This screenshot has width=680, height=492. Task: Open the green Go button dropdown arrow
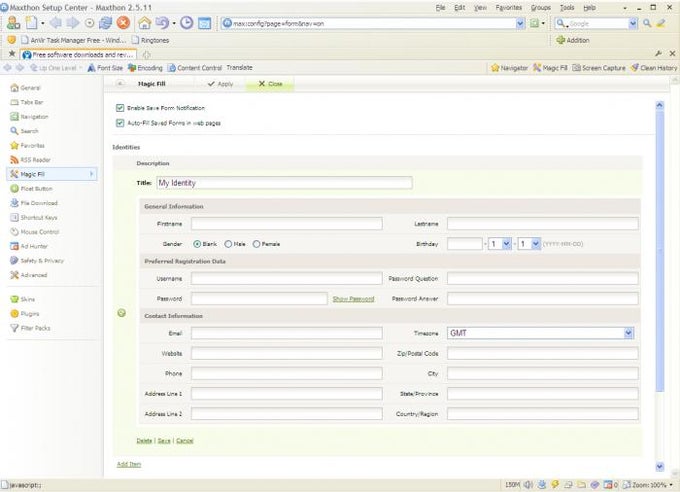click(x=543, y=23)
